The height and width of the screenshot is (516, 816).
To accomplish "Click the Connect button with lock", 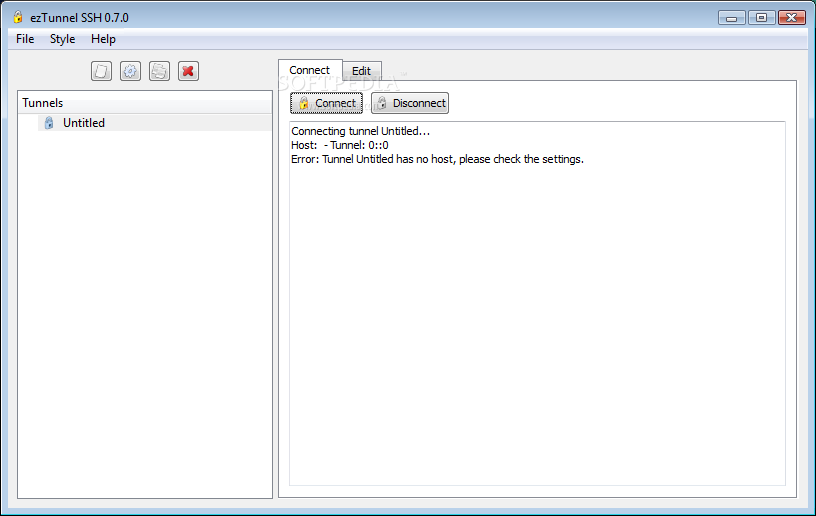I will click(326, 103).
